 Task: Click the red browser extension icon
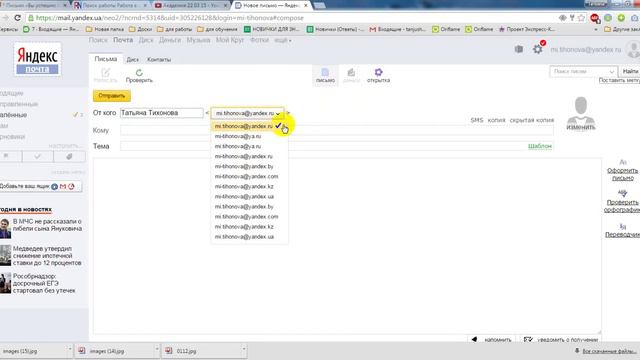click(595, 18)
